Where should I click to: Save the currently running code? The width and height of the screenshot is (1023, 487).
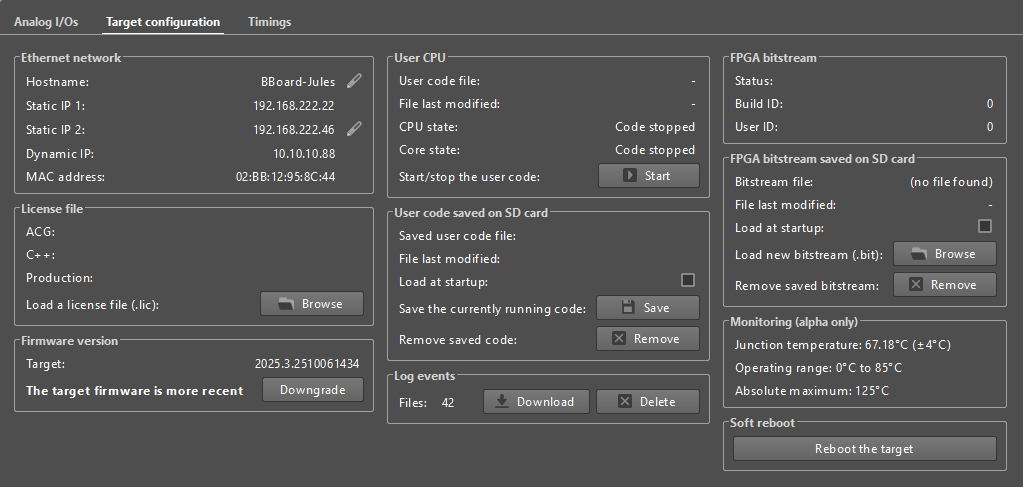click(x=647, y=307)
